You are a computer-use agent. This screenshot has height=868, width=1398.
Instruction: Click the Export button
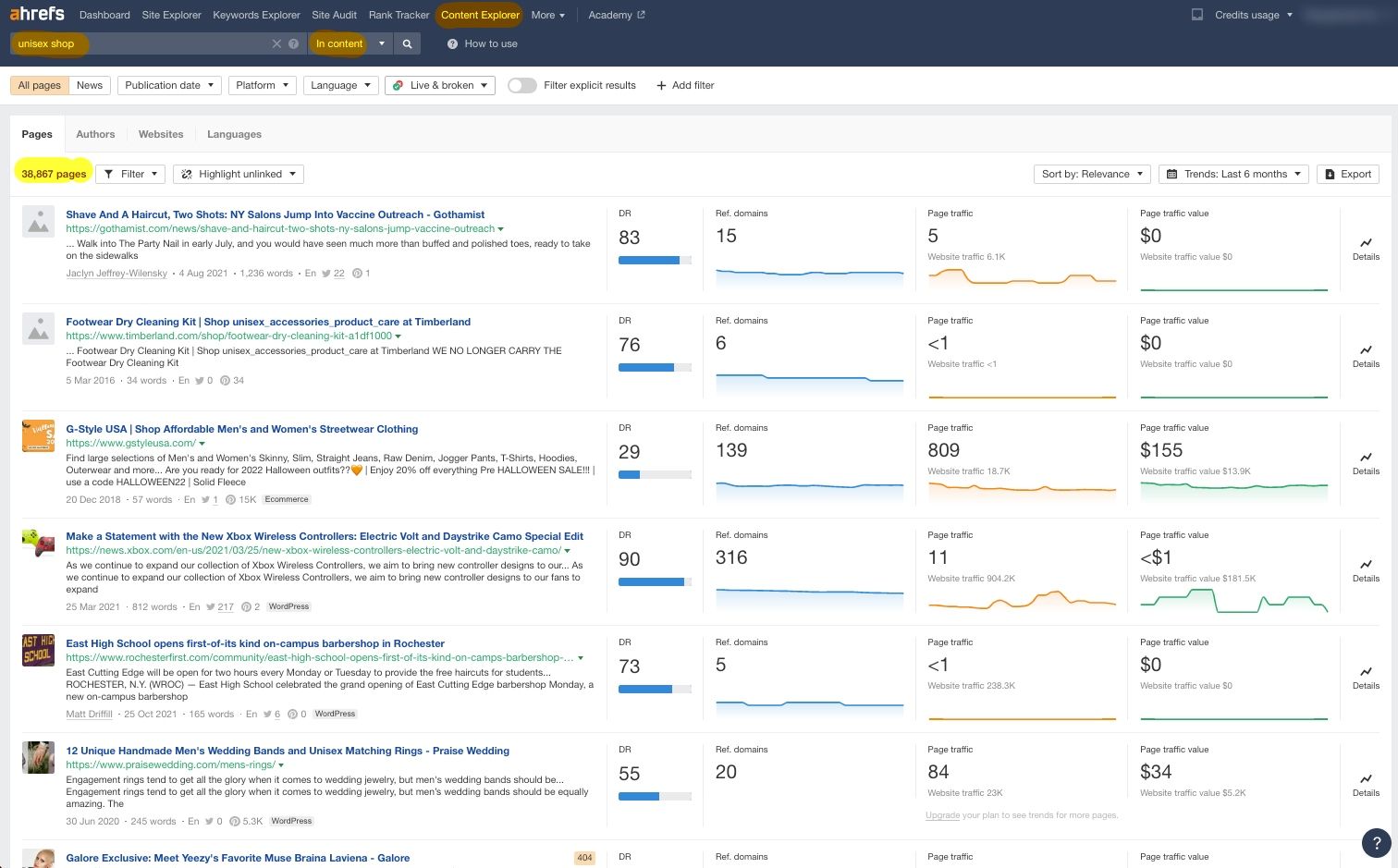pyautogui.click(x=1348, y=174)
